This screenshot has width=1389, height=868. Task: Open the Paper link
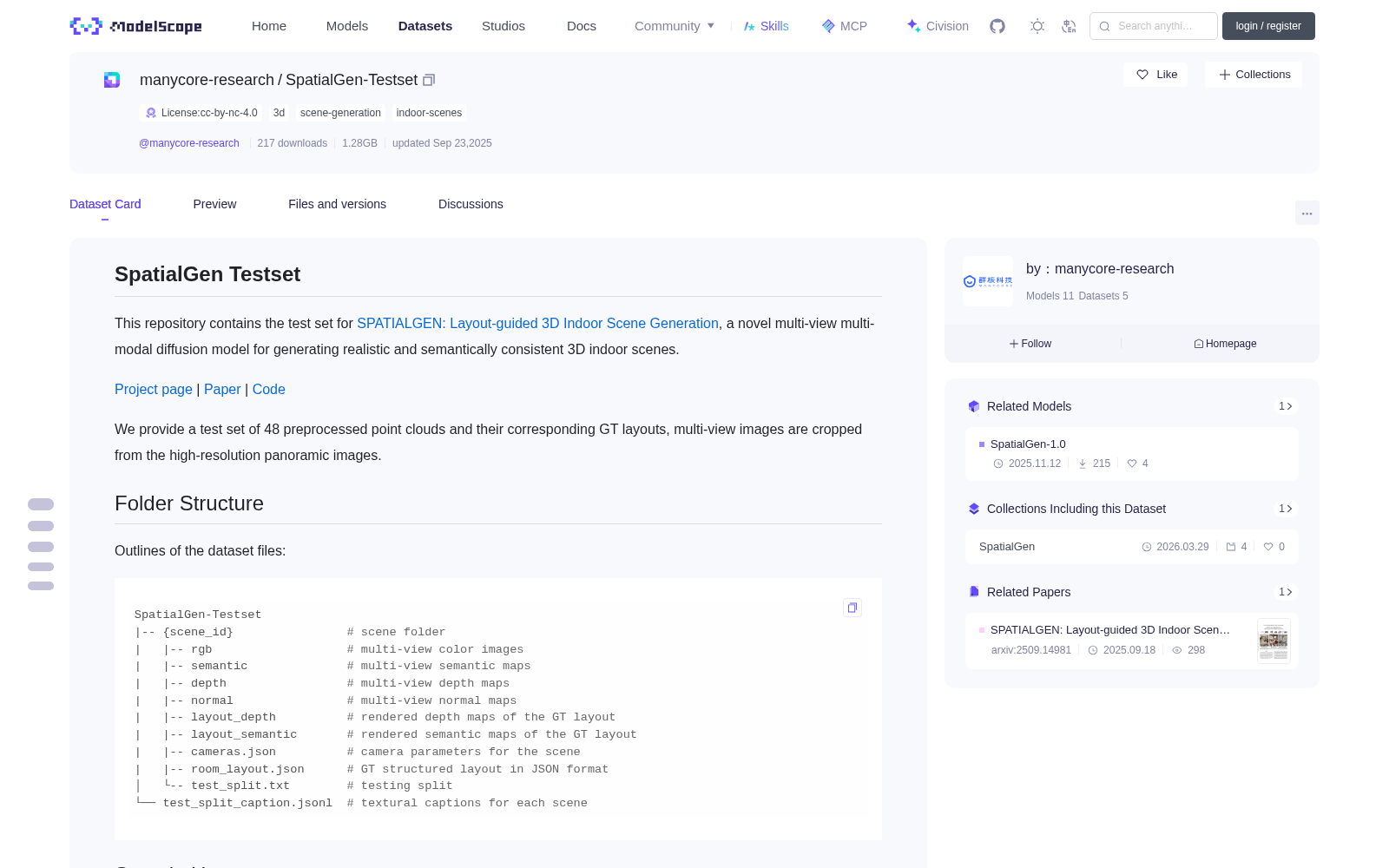[x=222, y=389]
